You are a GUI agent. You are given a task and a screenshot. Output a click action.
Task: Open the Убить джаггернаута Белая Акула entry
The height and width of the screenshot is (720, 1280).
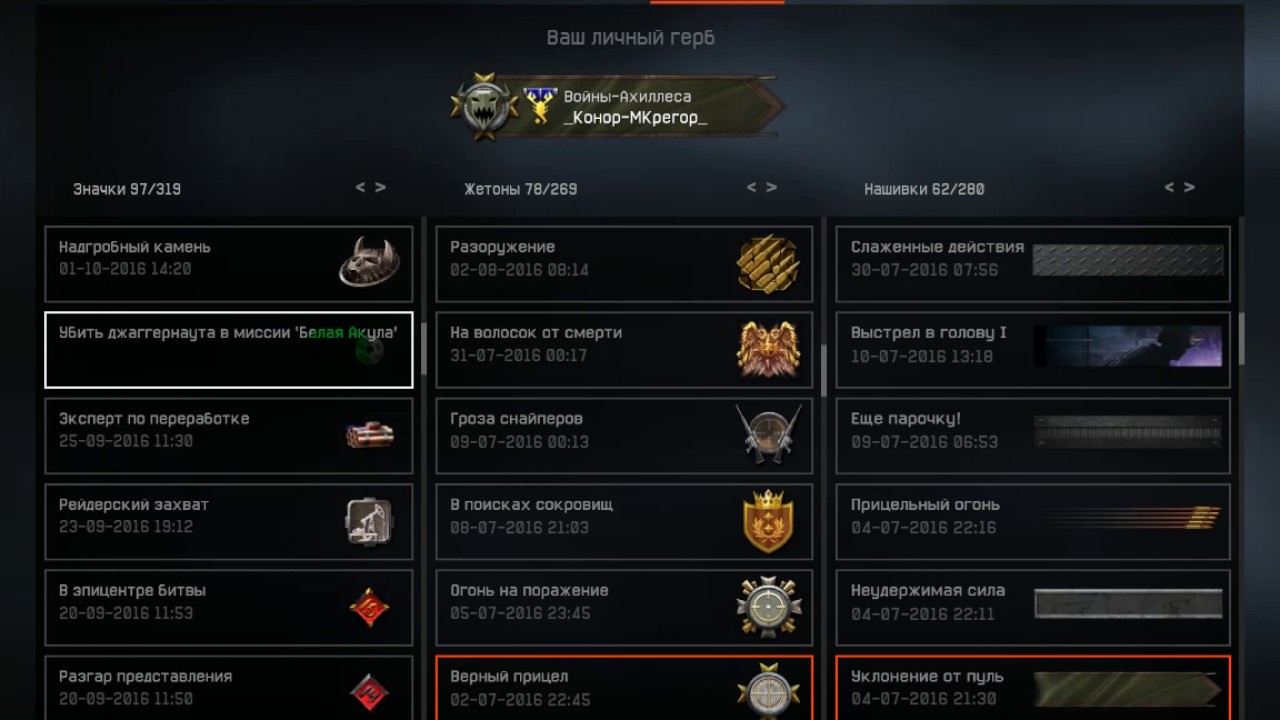(229, 350)
